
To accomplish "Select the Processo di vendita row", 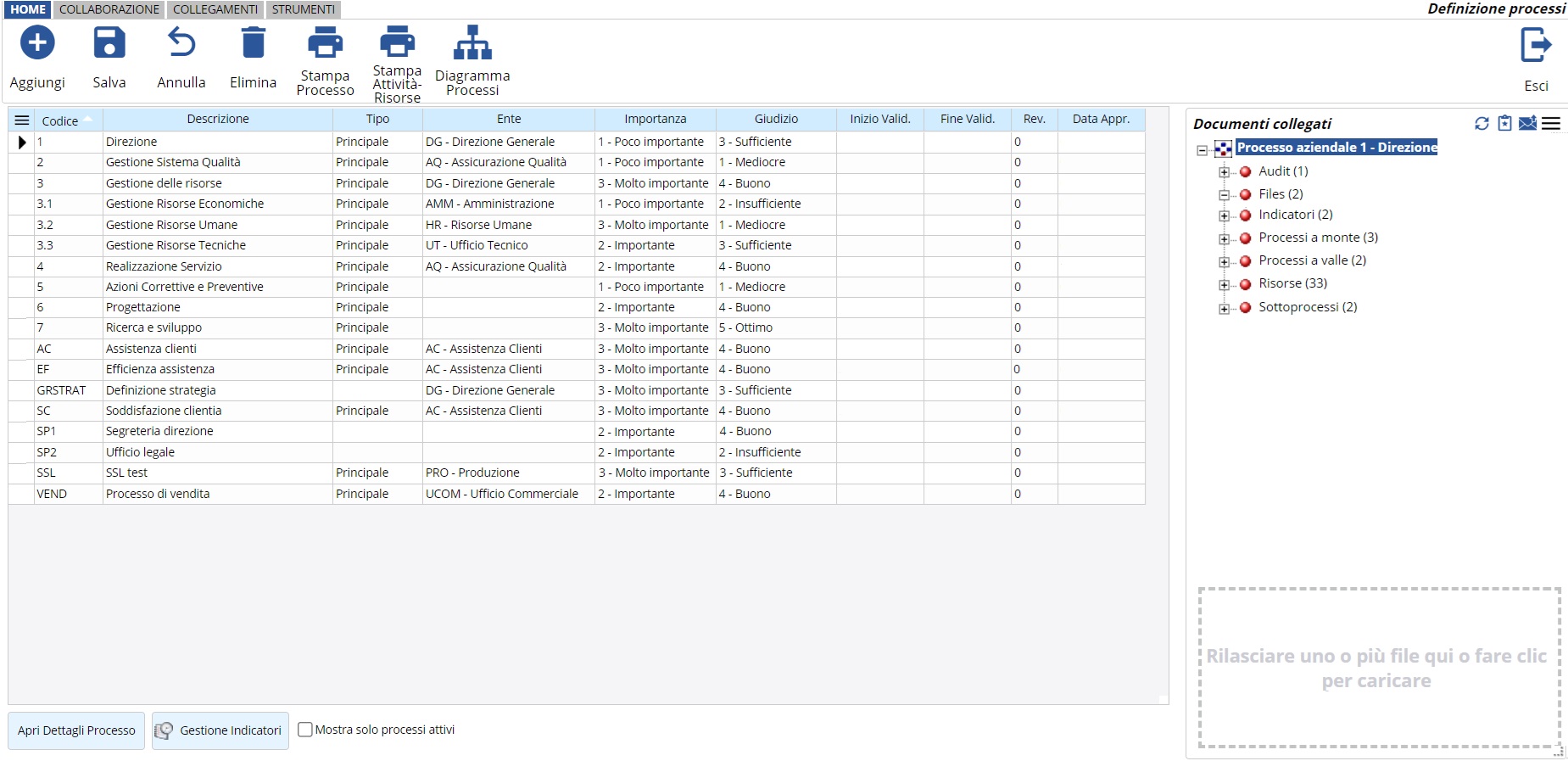I will 158,494.
